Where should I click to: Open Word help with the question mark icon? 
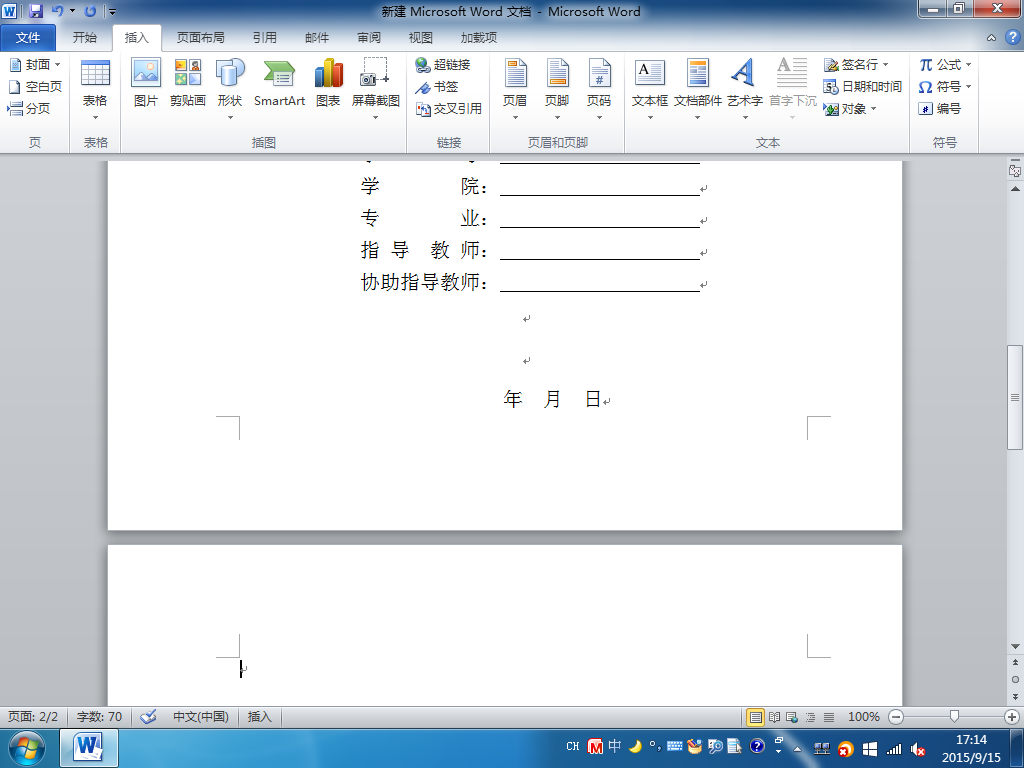click(x=1012, y=37)
